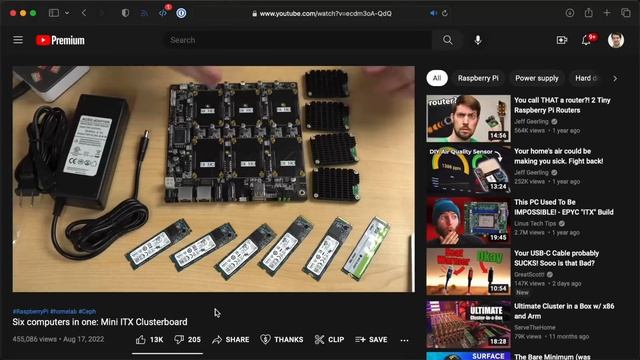The height and width of the screenshot is (360, 640).
Task: Click the #RaspberryPi hashtag
Action: [x=30, y=311]
